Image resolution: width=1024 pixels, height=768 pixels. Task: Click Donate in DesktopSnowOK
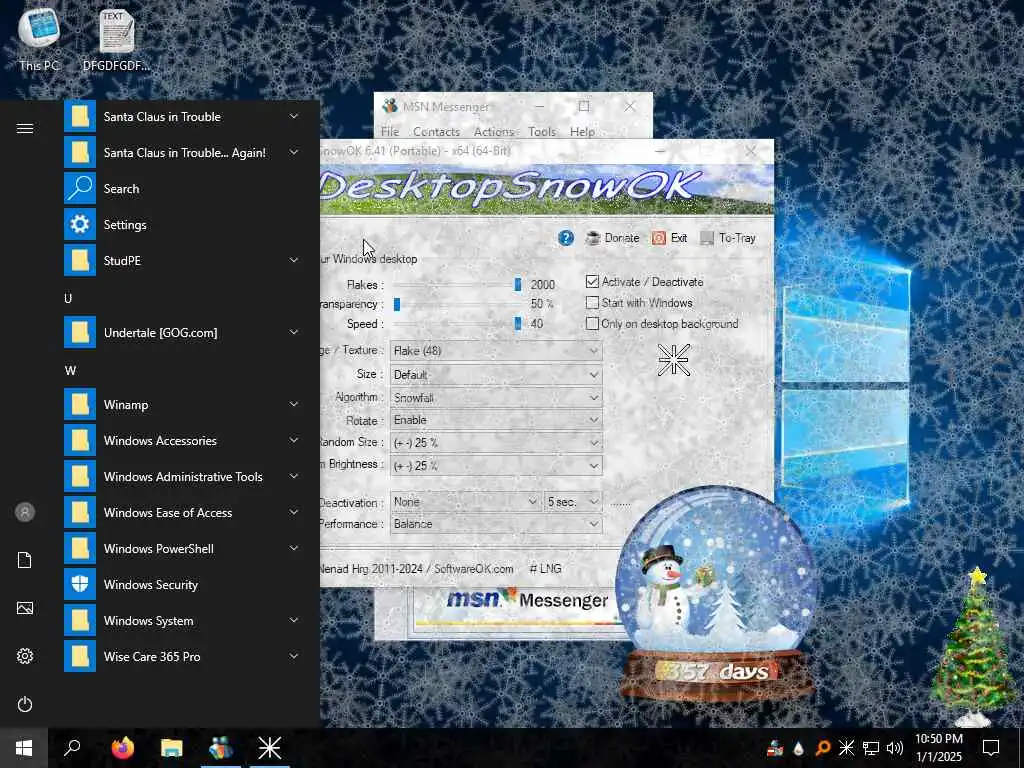pos(612,238)
